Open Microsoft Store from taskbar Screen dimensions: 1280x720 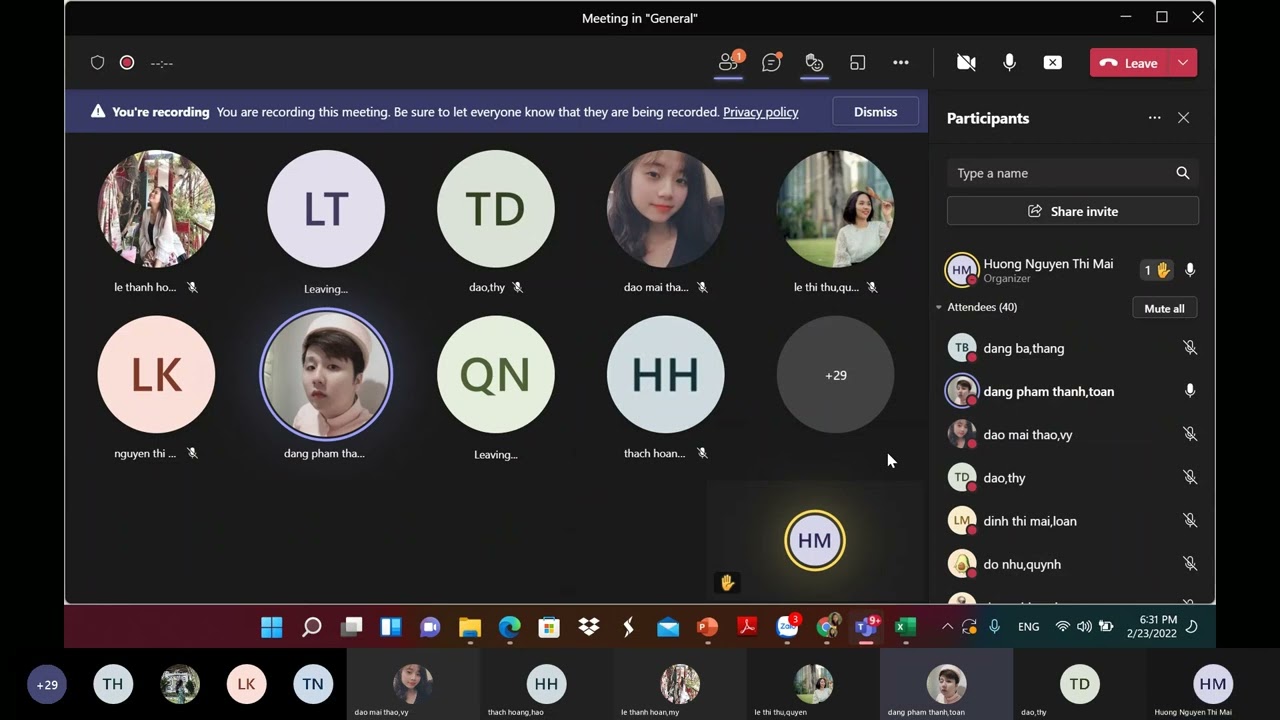549,627
